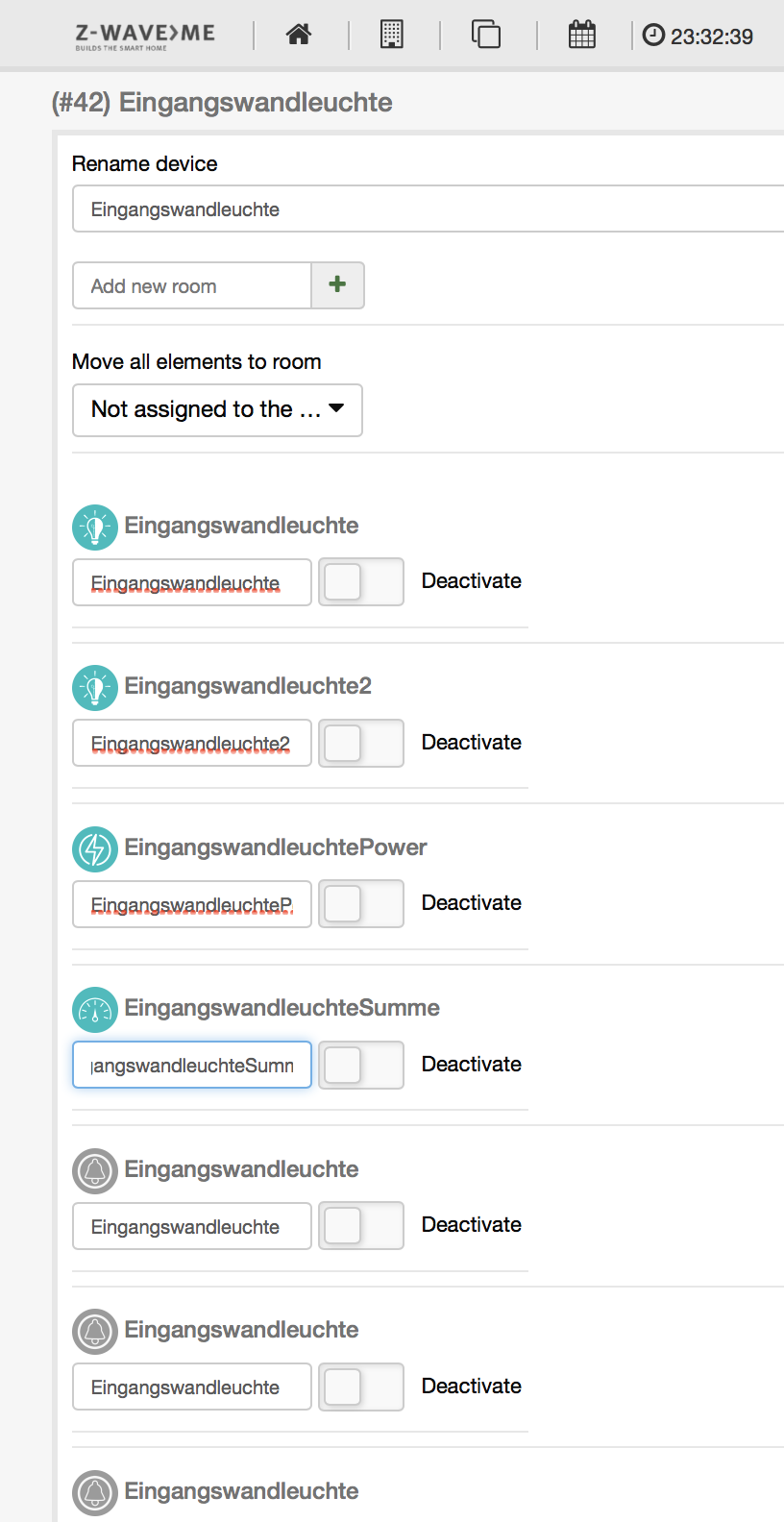Click the EingangswandleuchteSumme meter gauge icon
The image size is (784, 1522).
tap(95, 1010)
